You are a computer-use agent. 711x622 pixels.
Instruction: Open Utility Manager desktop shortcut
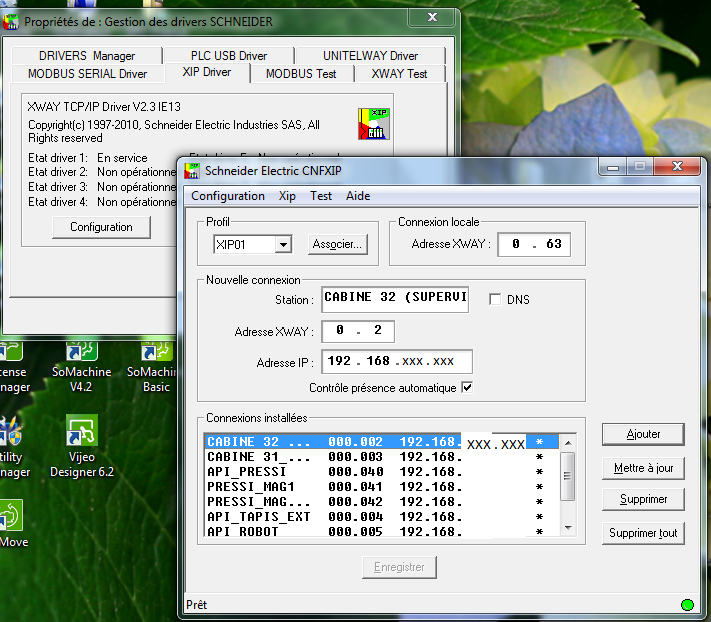click(x=14, y=447)
